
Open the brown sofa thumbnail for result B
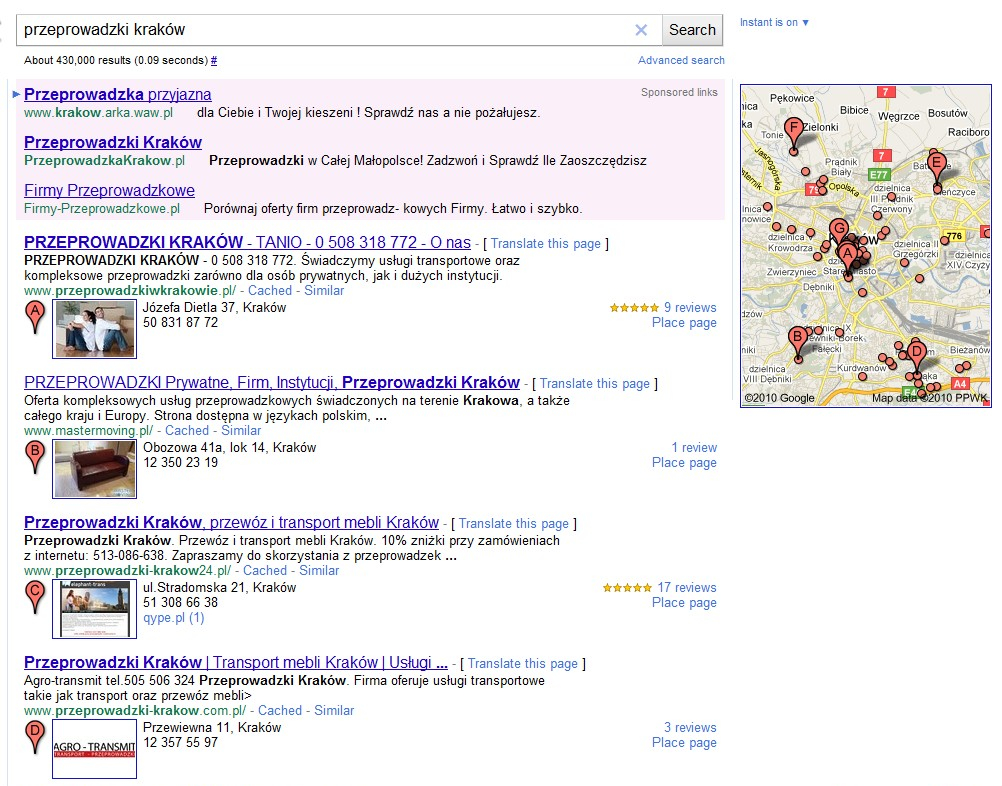pos(95,469)
